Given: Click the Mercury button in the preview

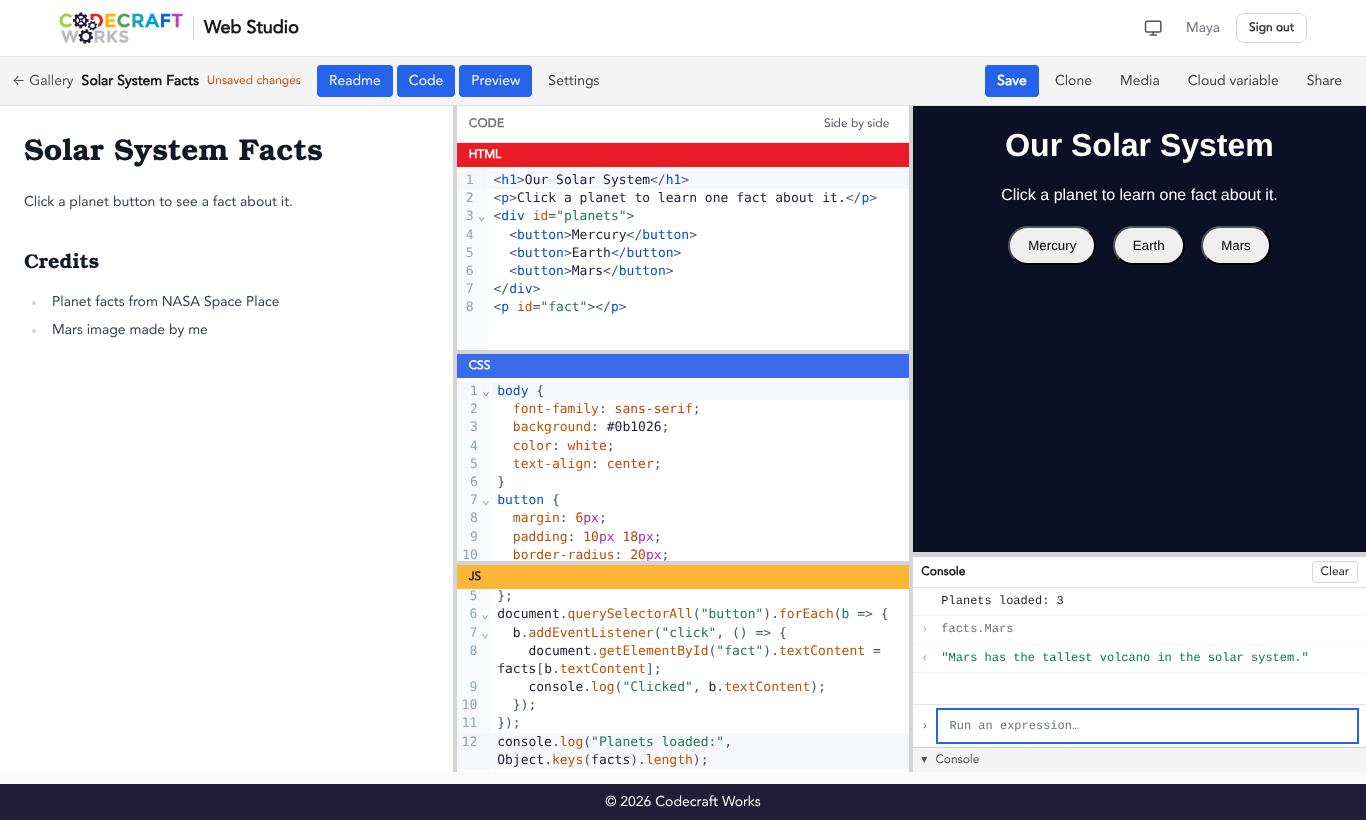Looking at the screenshot, I should tap(1052, 245).
